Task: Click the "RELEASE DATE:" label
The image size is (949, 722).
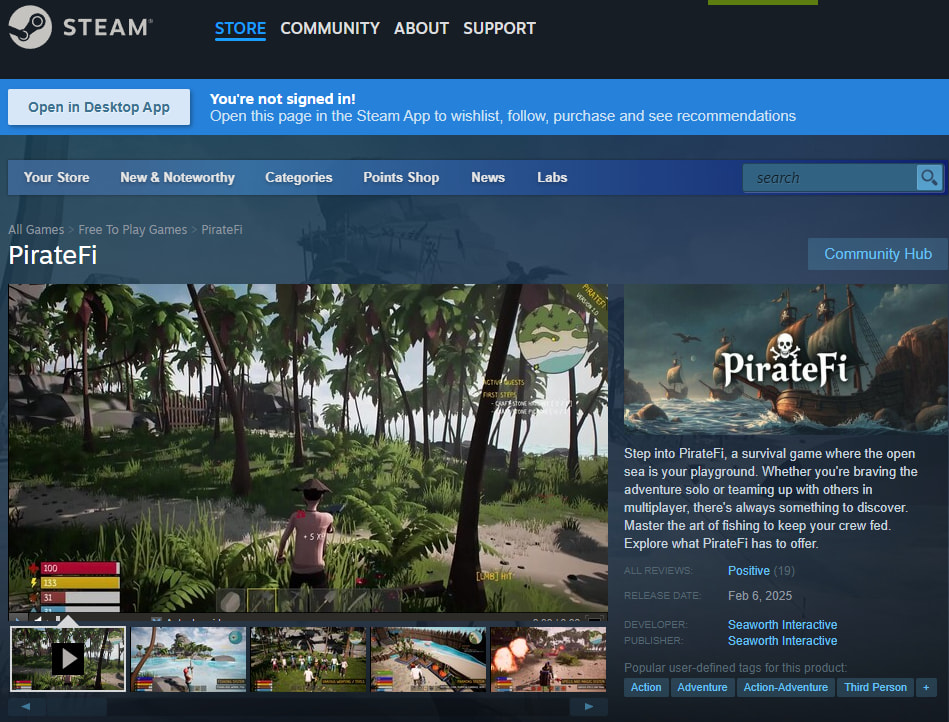Action: pos(662,596)
